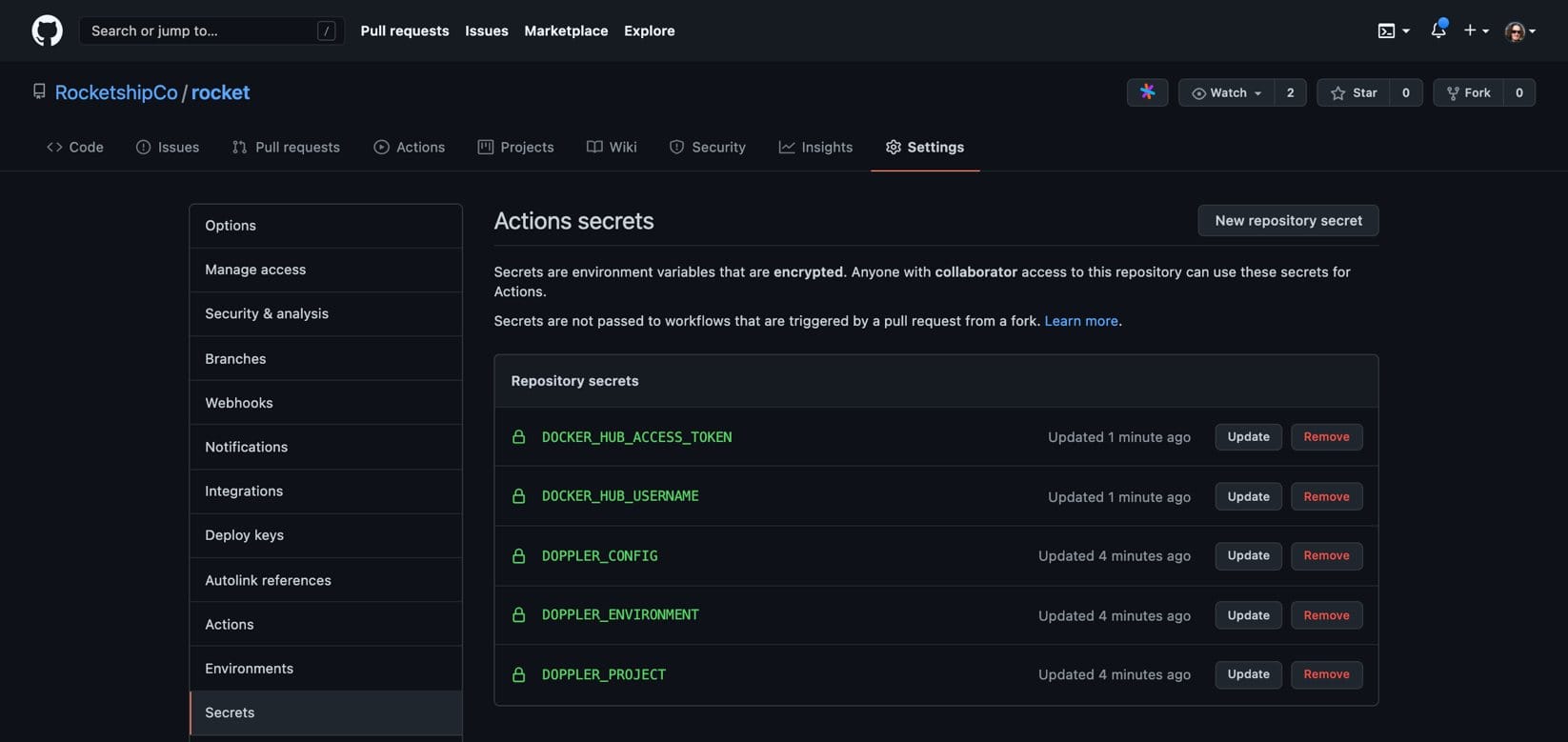Remove the DOPPLER_PROJECT secret

pyautogui.click(x=1326, y=674)
